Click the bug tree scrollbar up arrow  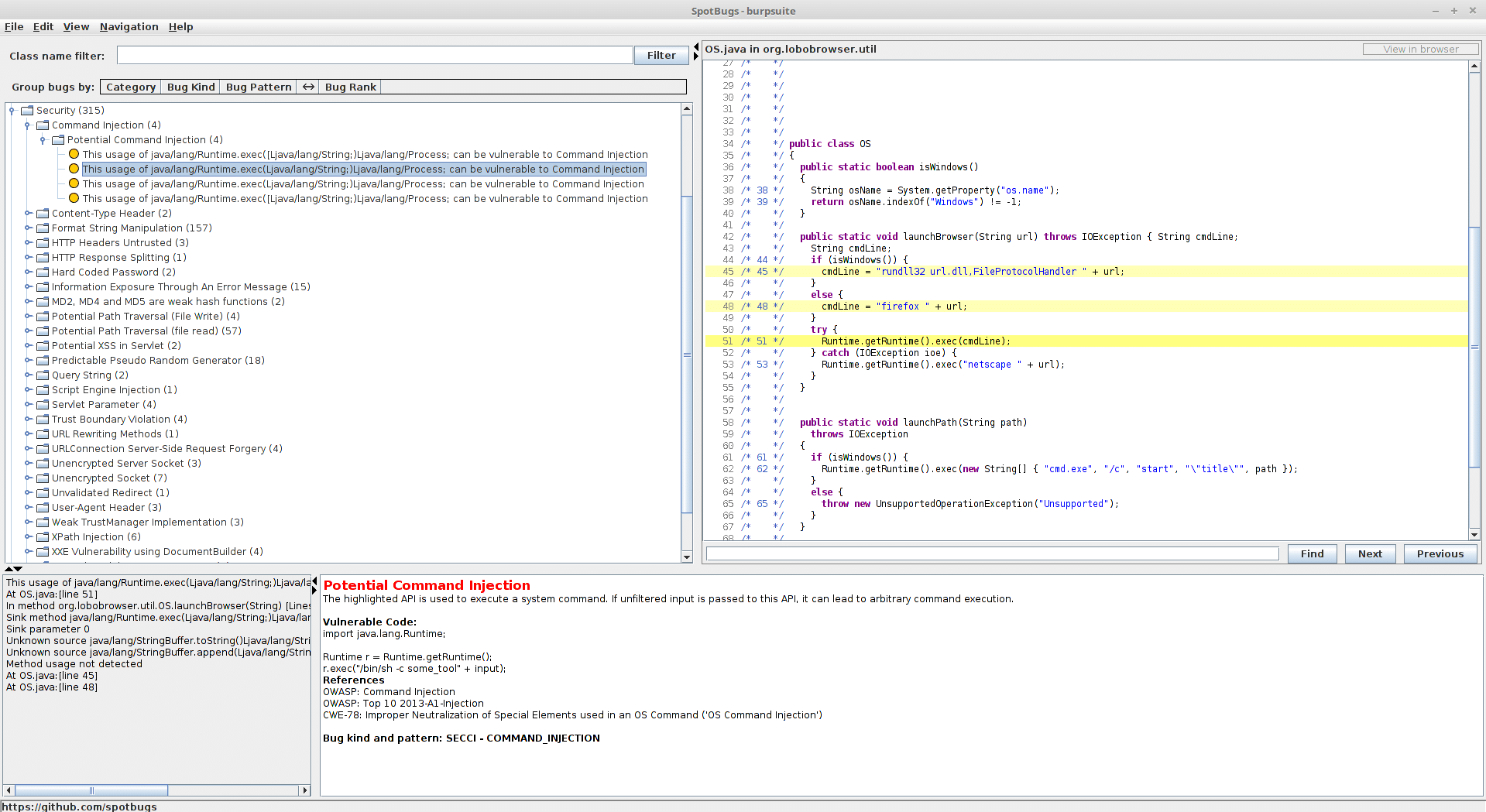pos(687,109)
